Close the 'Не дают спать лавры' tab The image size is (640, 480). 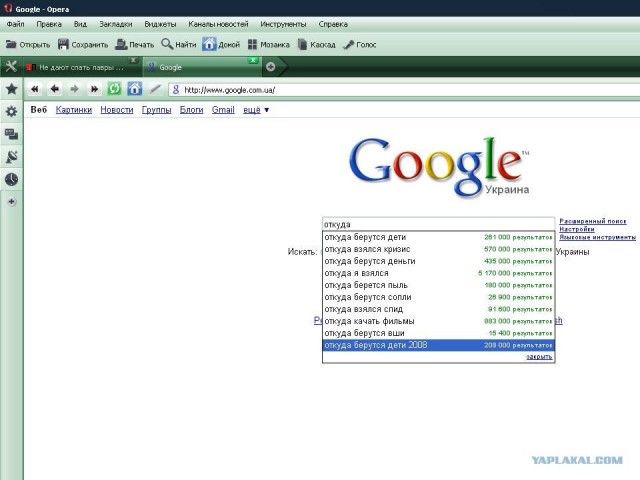point(133,60)
